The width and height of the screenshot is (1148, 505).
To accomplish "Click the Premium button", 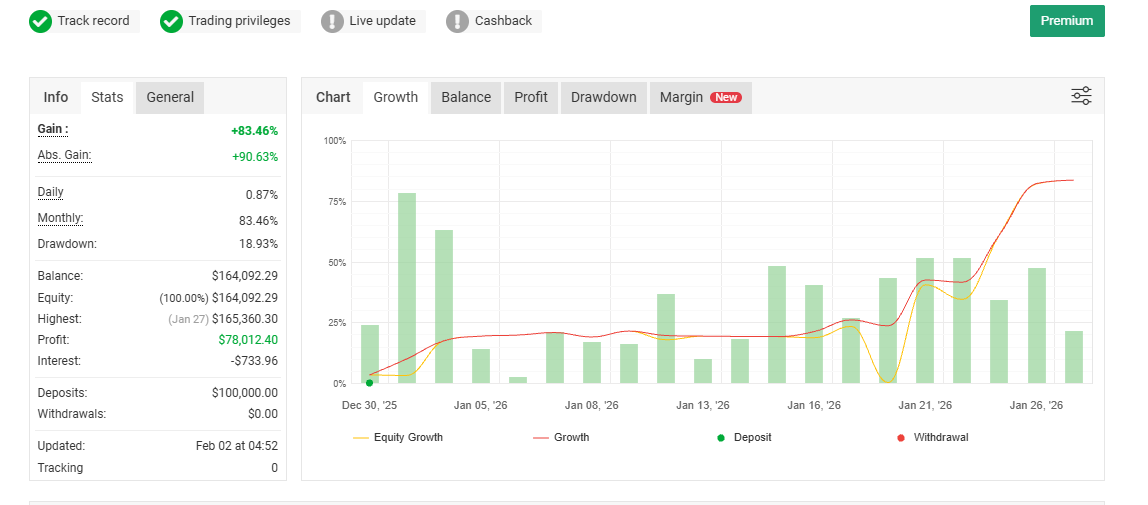I will (1066, 21).
